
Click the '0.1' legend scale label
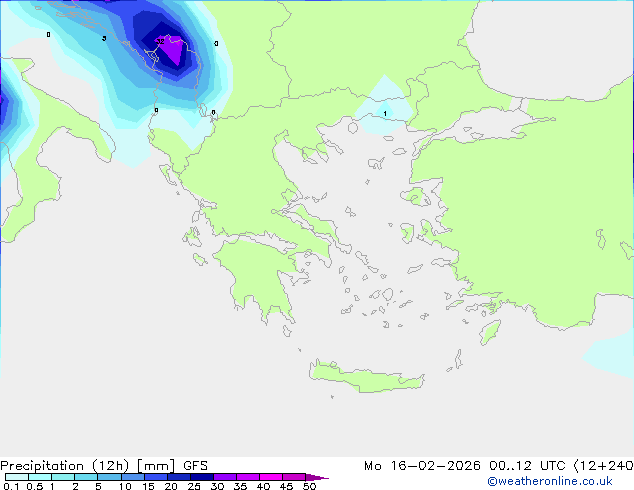[x=11, y=486]
